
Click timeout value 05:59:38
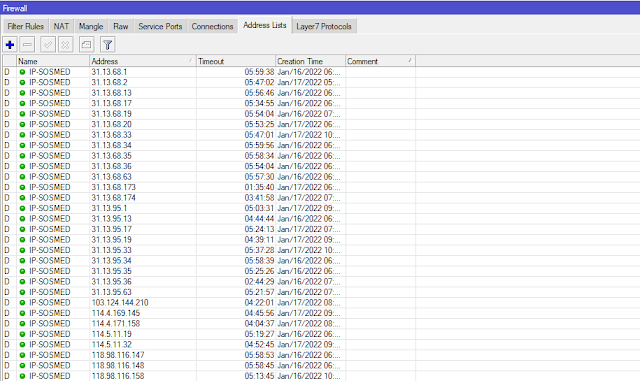tap(259, 72)
